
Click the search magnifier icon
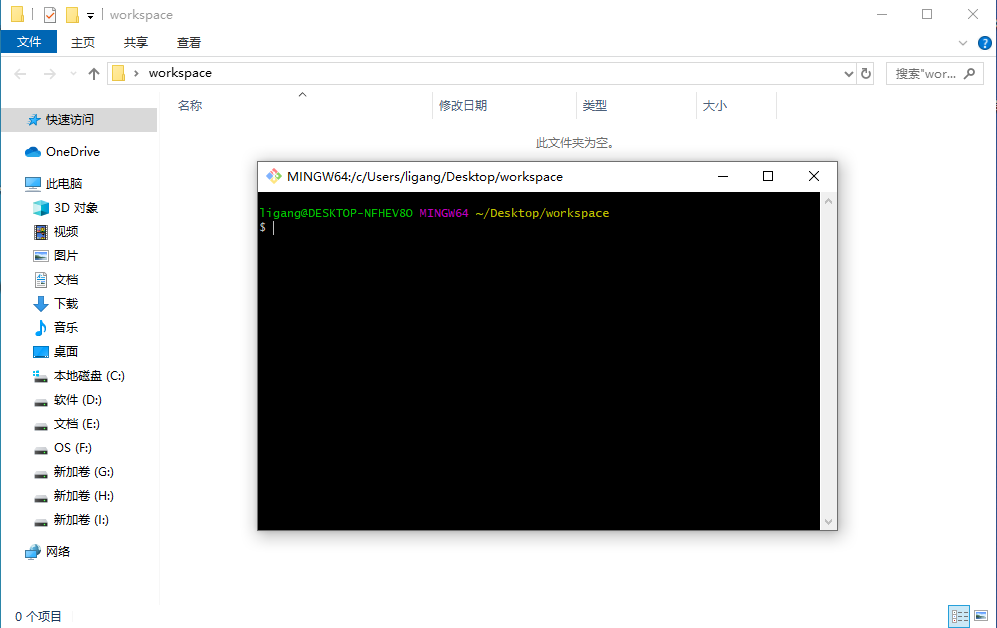[970, 74]
